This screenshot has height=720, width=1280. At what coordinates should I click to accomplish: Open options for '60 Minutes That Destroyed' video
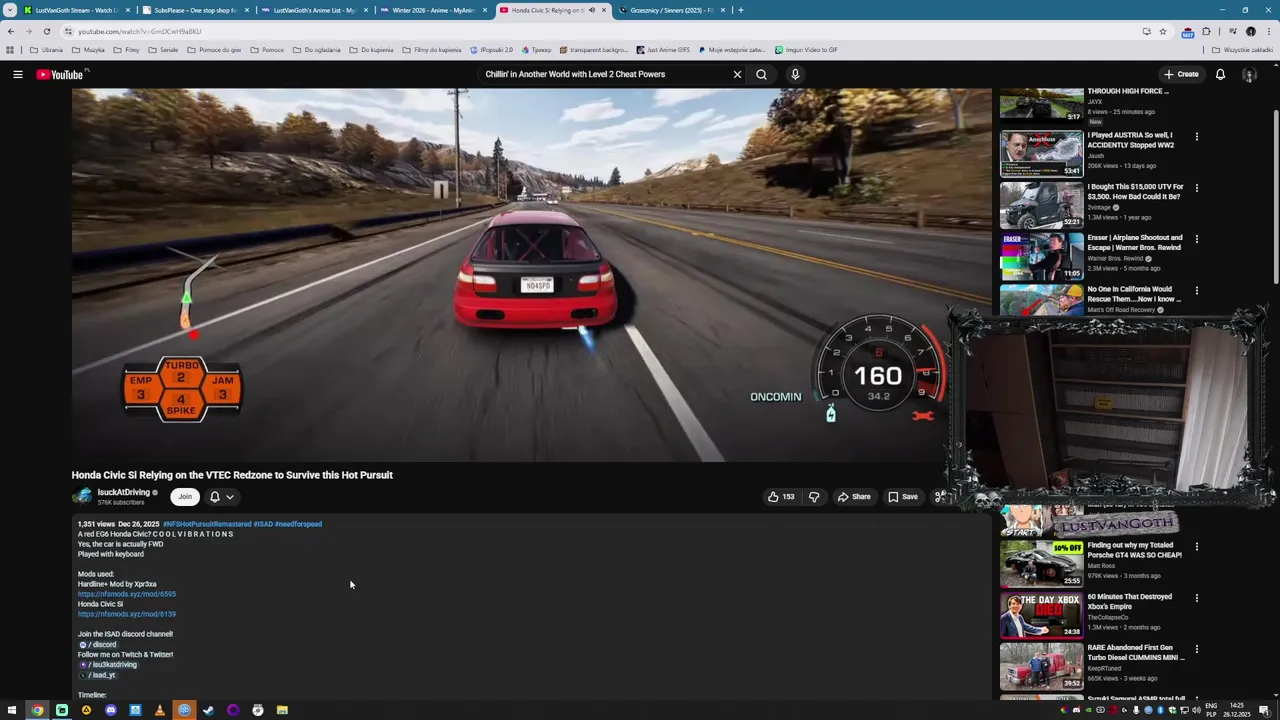tap(1196, 598)
